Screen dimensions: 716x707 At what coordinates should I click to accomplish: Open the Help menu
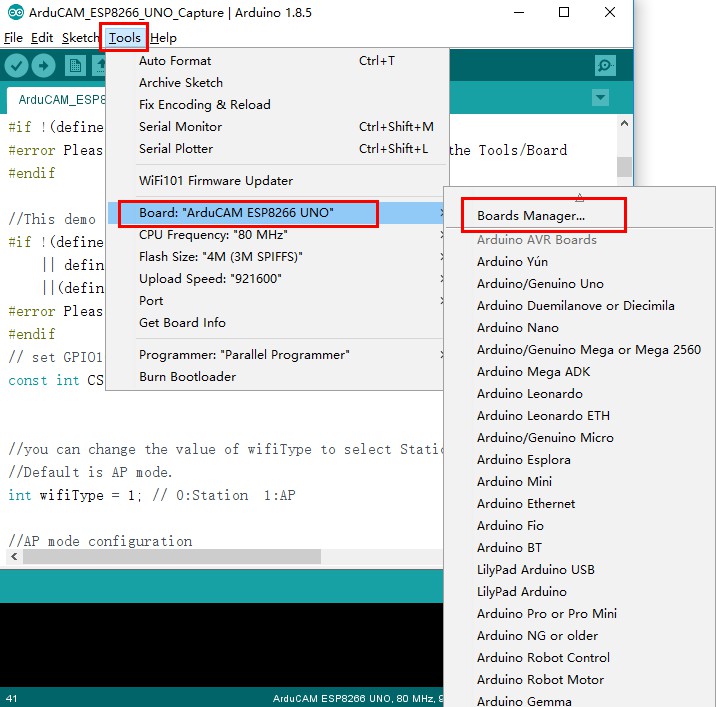(x=163, y=38)
